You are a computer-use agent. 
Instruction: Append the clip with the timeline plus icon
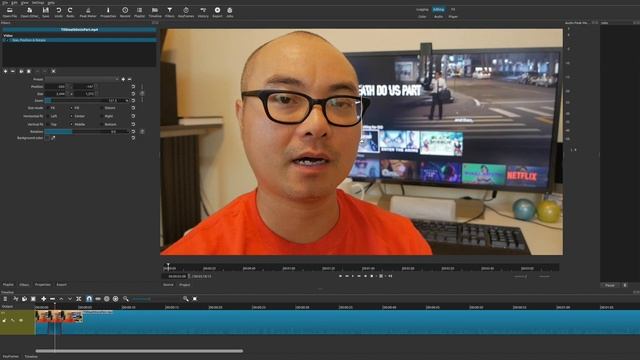(x=44, y=299)
